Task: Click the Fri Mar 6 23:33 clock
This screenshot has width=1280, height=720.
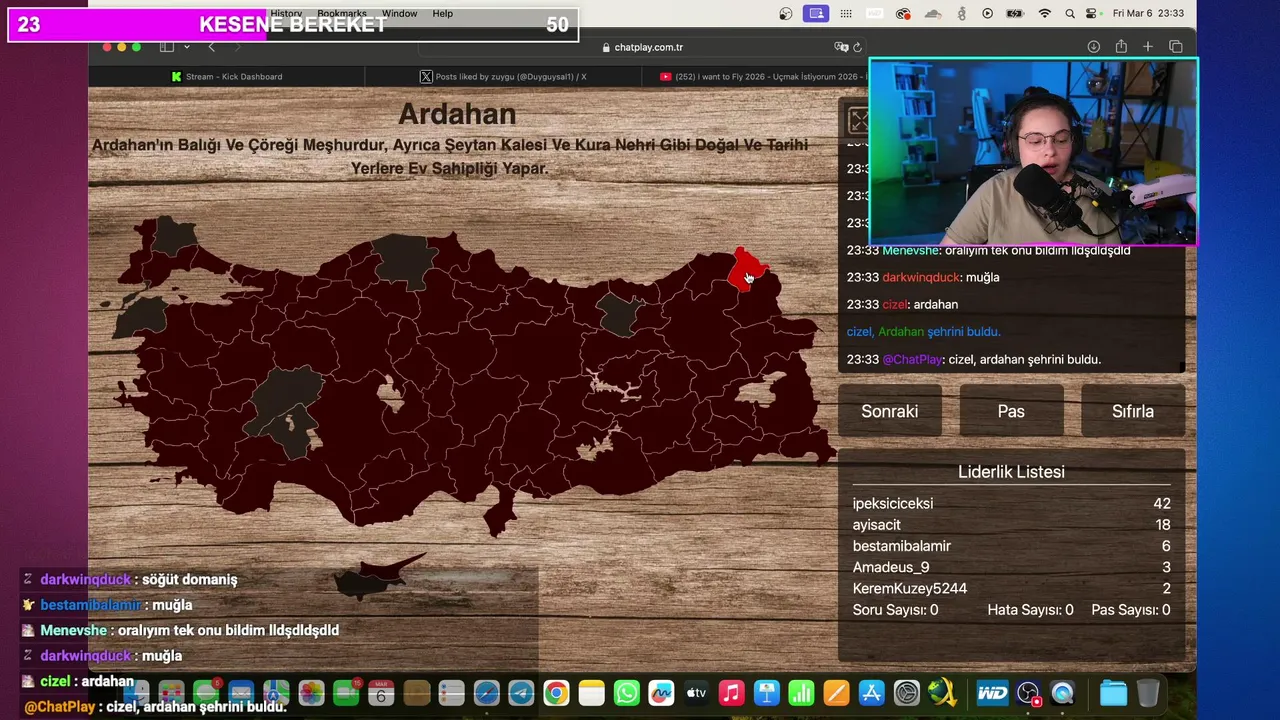Action: point(1149,13)
